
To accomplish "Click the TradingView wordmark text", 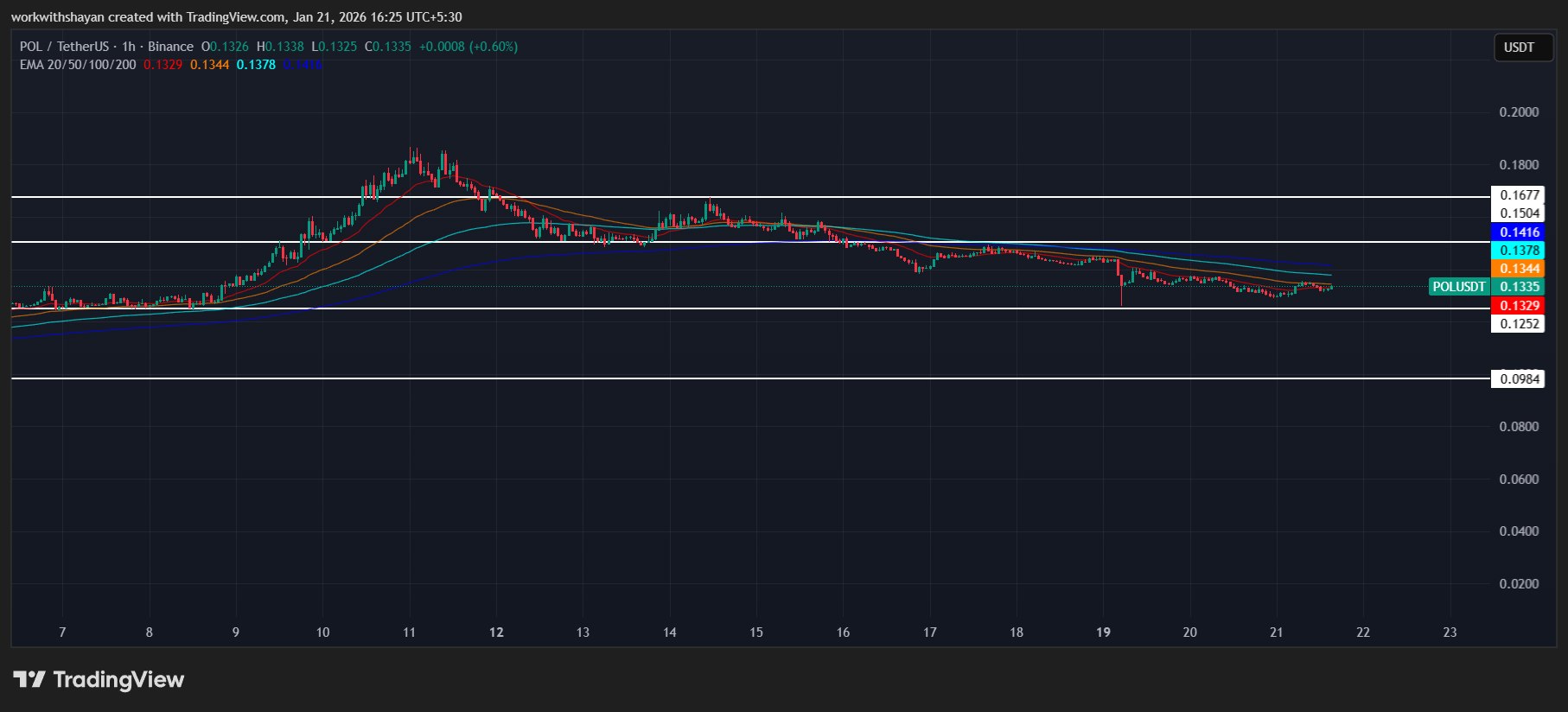I will 118,680.
